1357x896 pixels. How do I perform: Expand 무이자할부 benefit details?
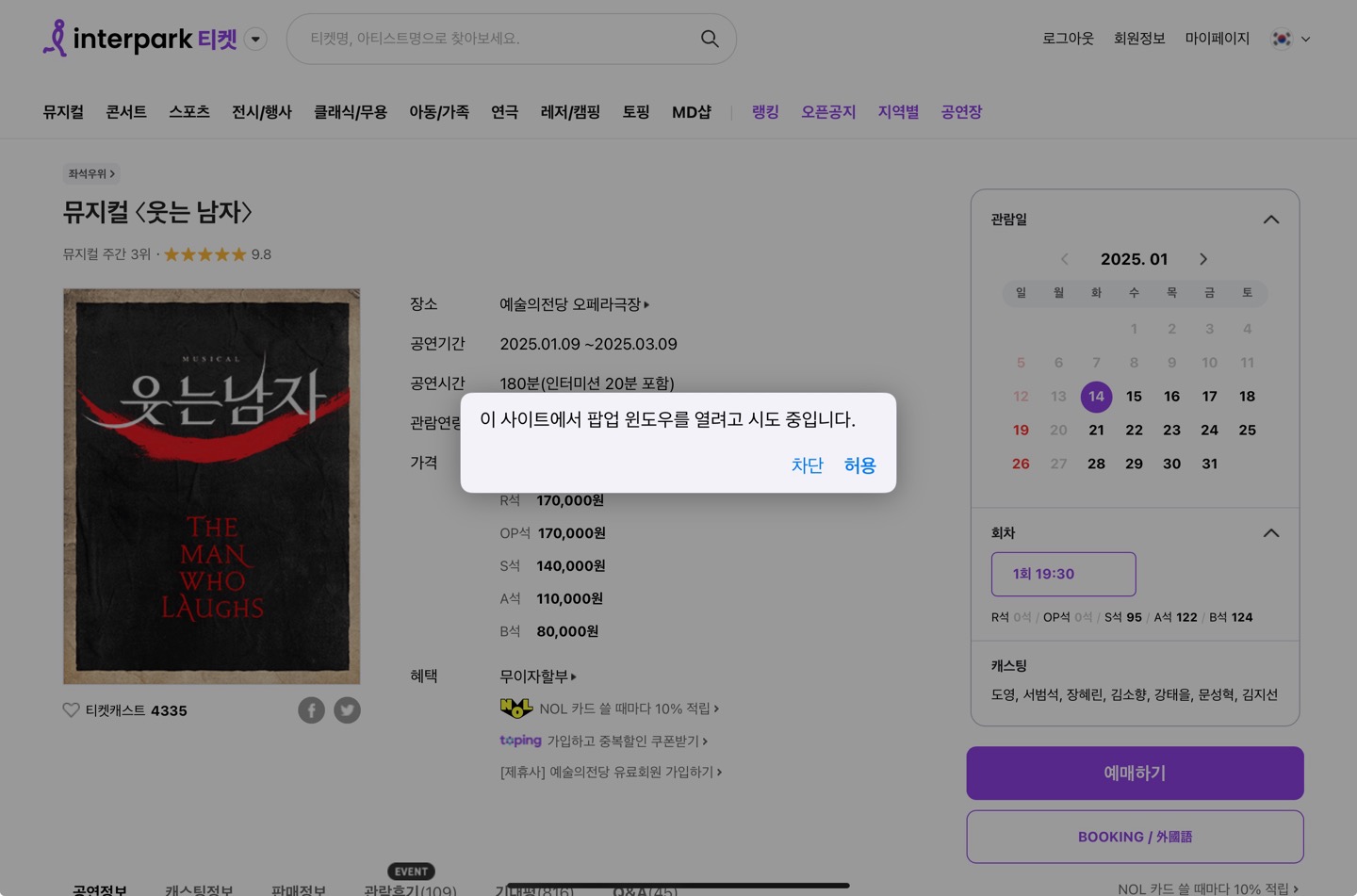point(538,676)
